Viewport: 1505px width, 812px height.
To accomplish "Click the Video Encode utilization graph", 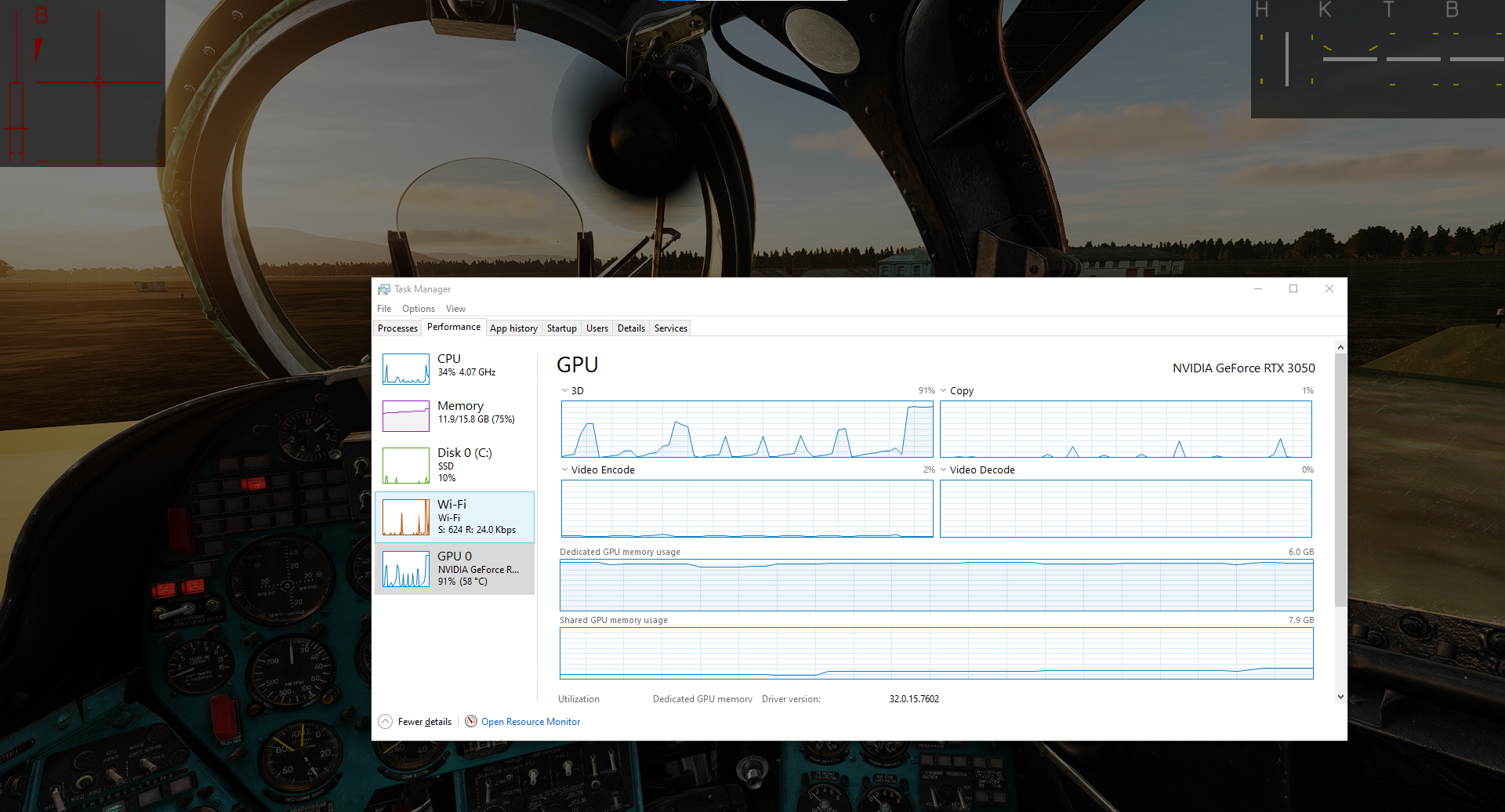I will pyautogui.click(x=747, y=509).
